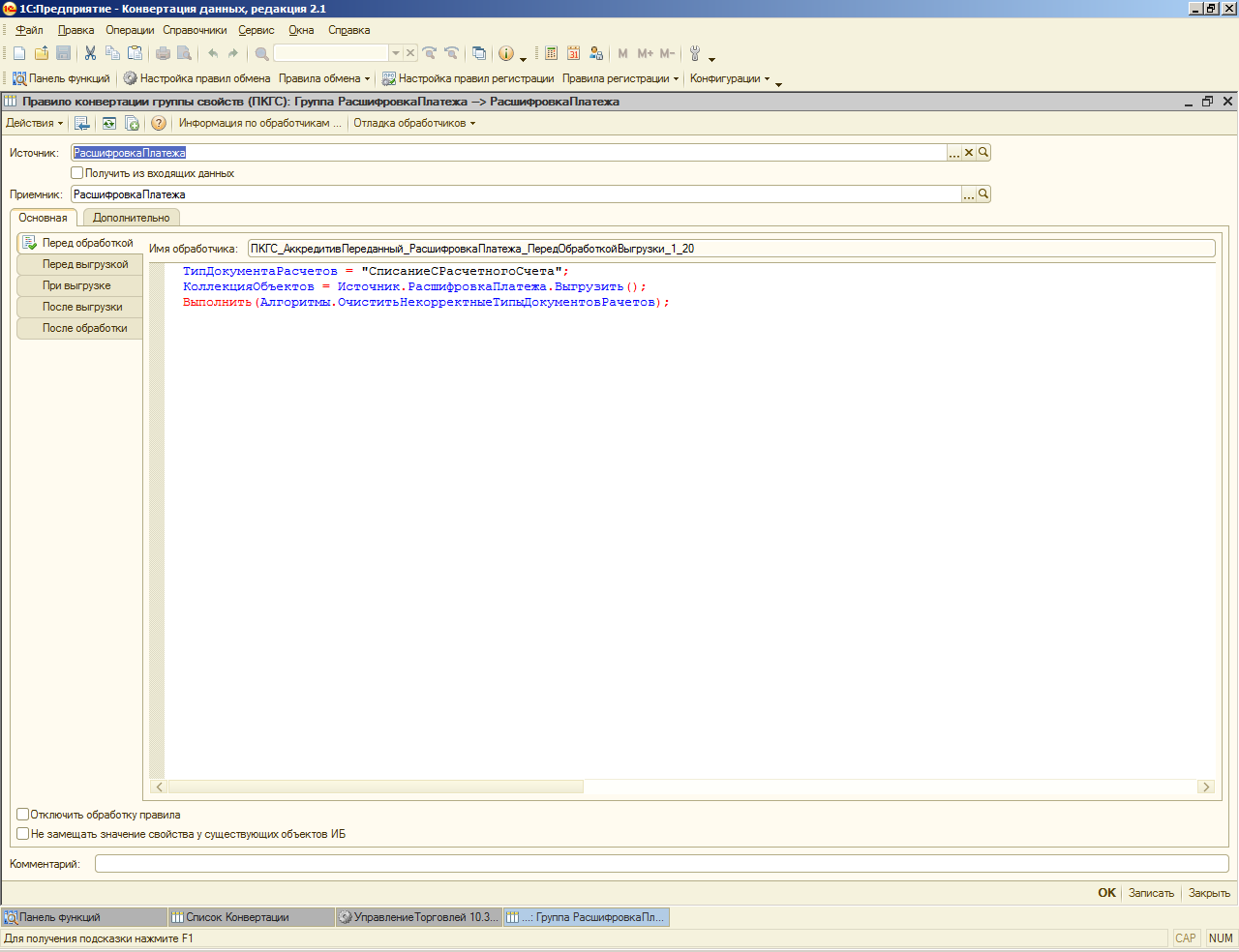Open the Отладка обработчиков dropdown
The height and width of the screenshot is (952, 1239).
click(x=414, y=123)
